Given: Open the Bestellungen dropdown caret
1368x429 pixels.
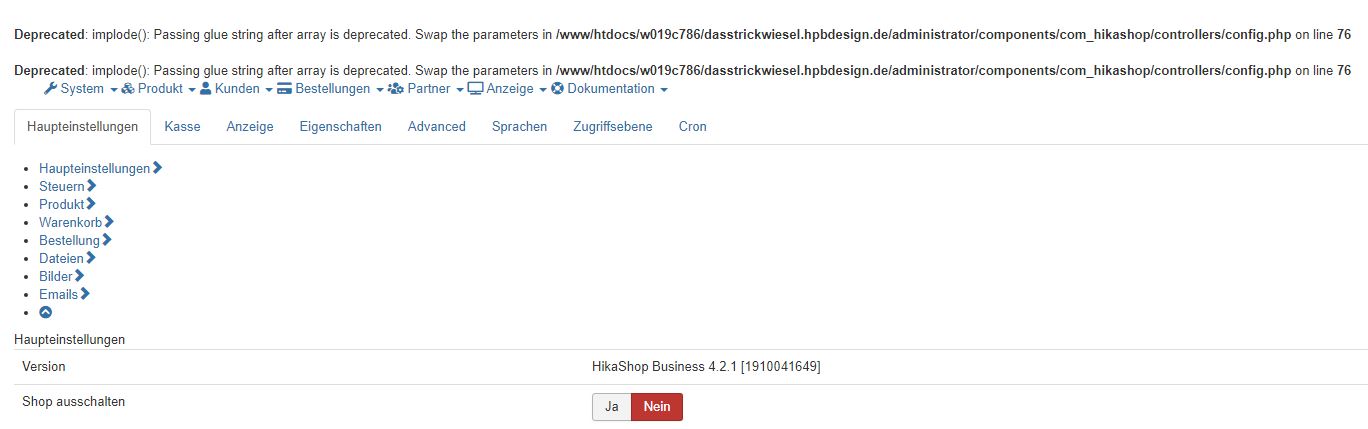Looking at the screenshot, I should pyautogui.click(x=380, y=90).
